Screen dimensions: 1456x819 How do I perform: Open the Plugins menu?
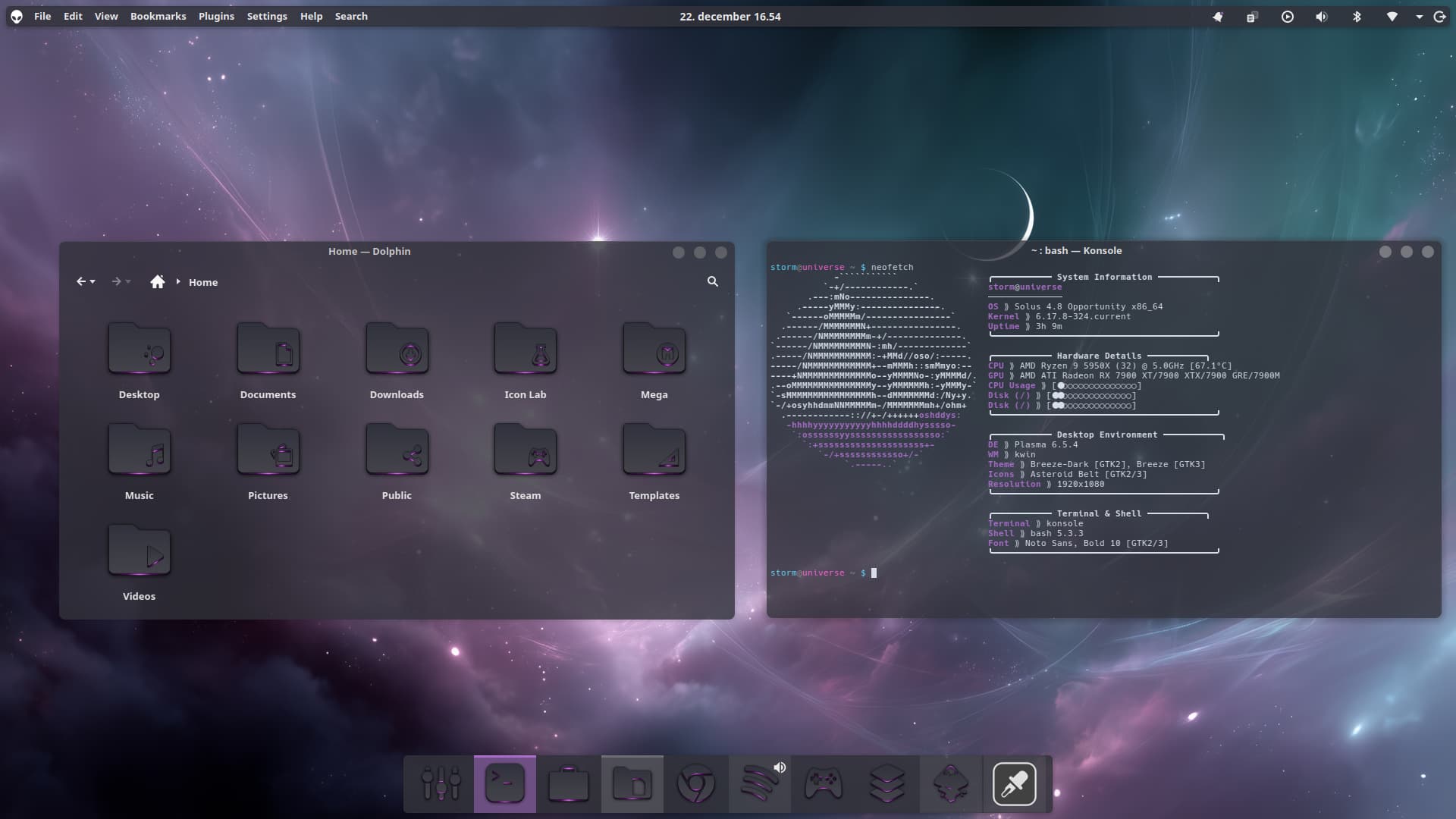point(216,16)
